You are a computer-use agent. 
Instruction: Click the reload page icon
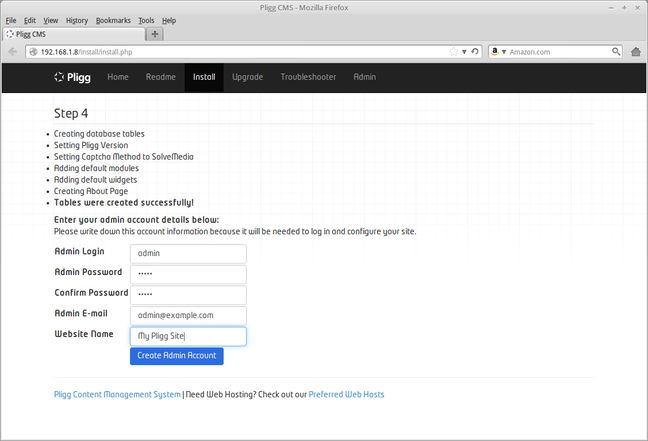475,52
